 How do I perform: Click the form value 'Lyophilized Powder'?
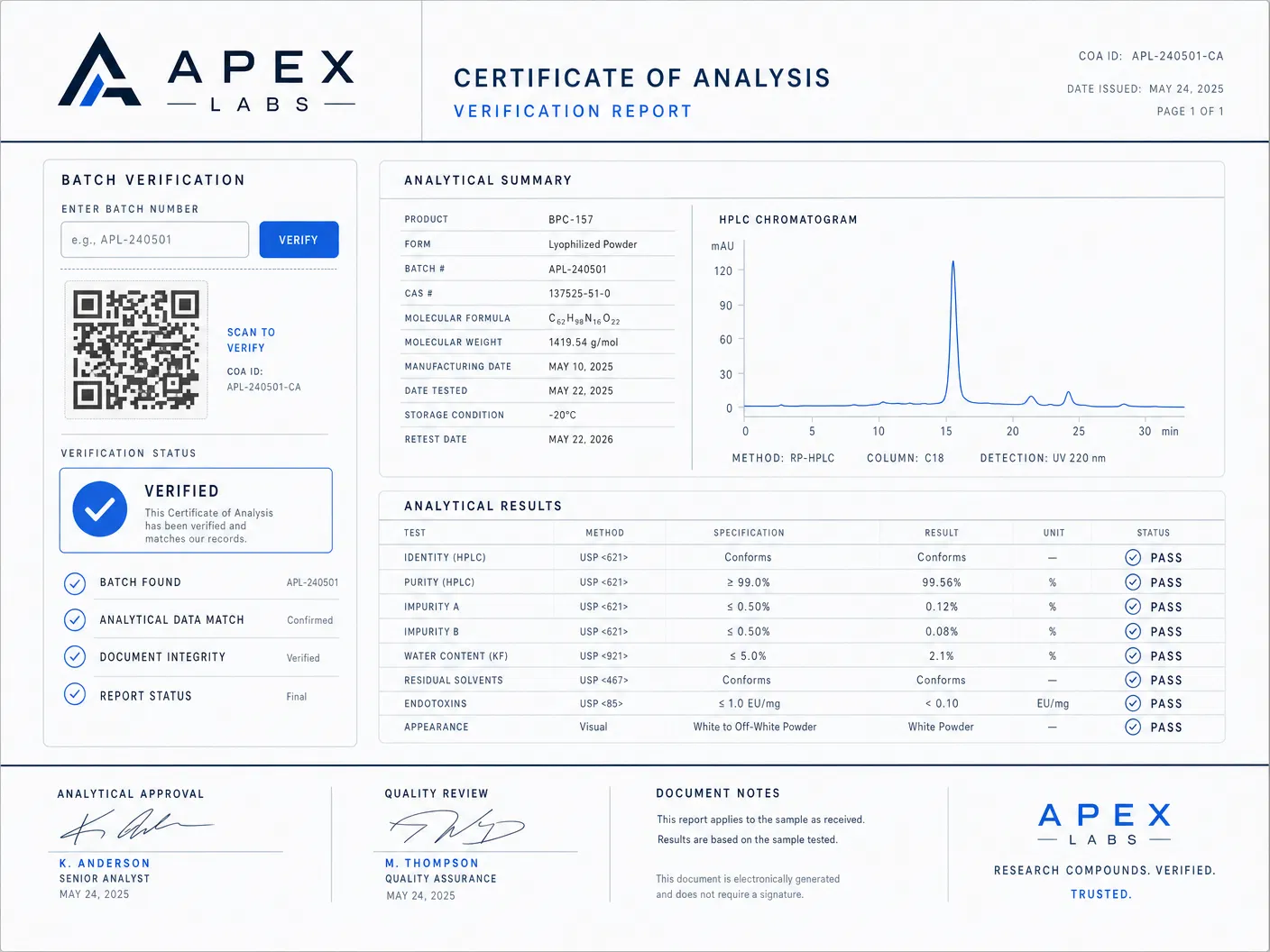(x=593, y=244)
